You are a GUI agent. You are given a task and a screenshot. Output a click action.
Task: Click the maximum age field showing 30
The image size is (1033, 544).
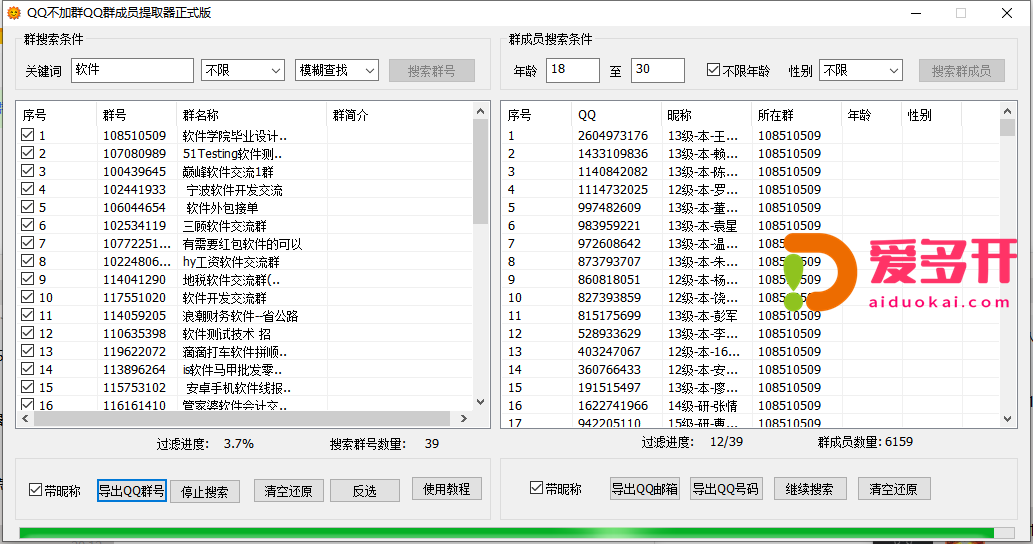point(657,70)
